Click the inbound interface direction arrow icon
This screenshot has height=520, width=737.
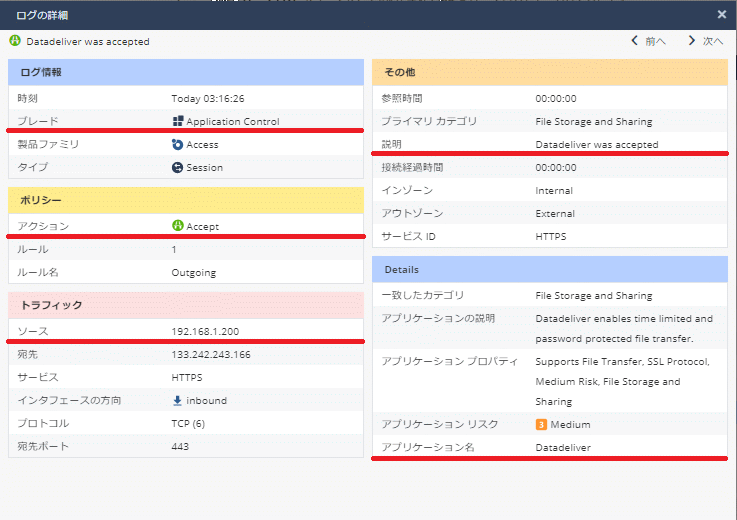pyautogui.click(x=178, y=401)
